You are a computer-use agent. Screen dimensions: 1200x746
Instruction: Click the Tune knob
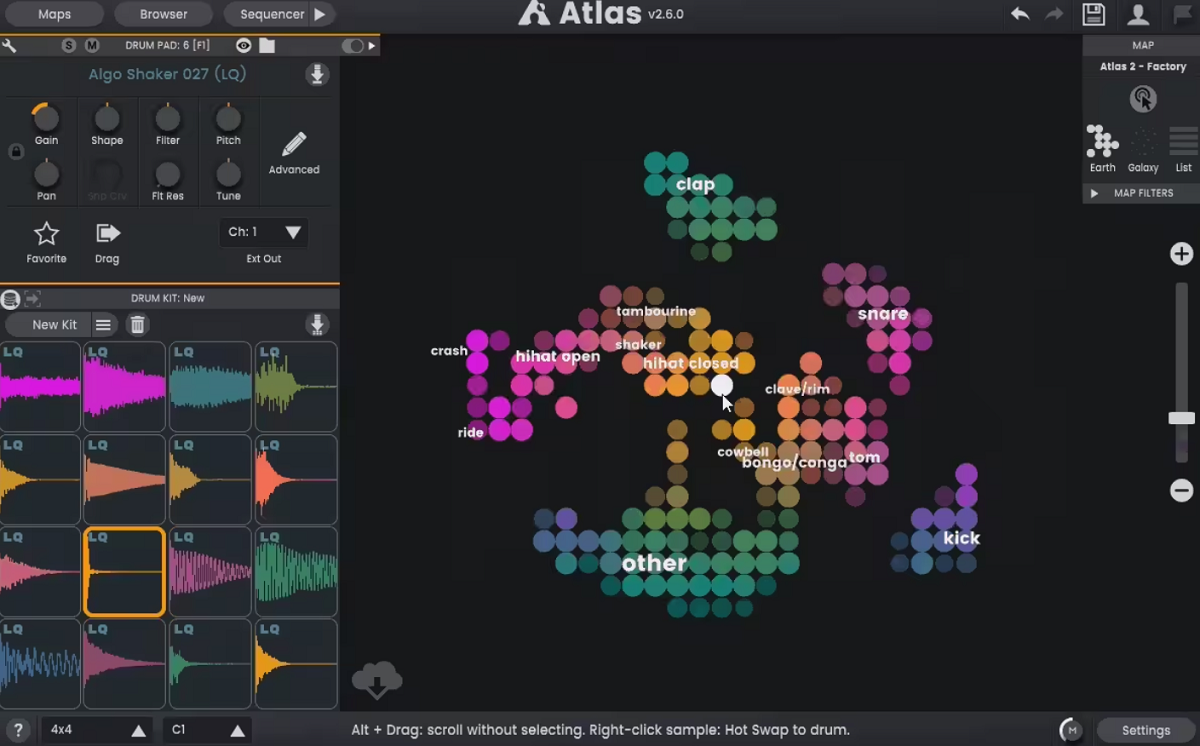[x=228, y=174]
